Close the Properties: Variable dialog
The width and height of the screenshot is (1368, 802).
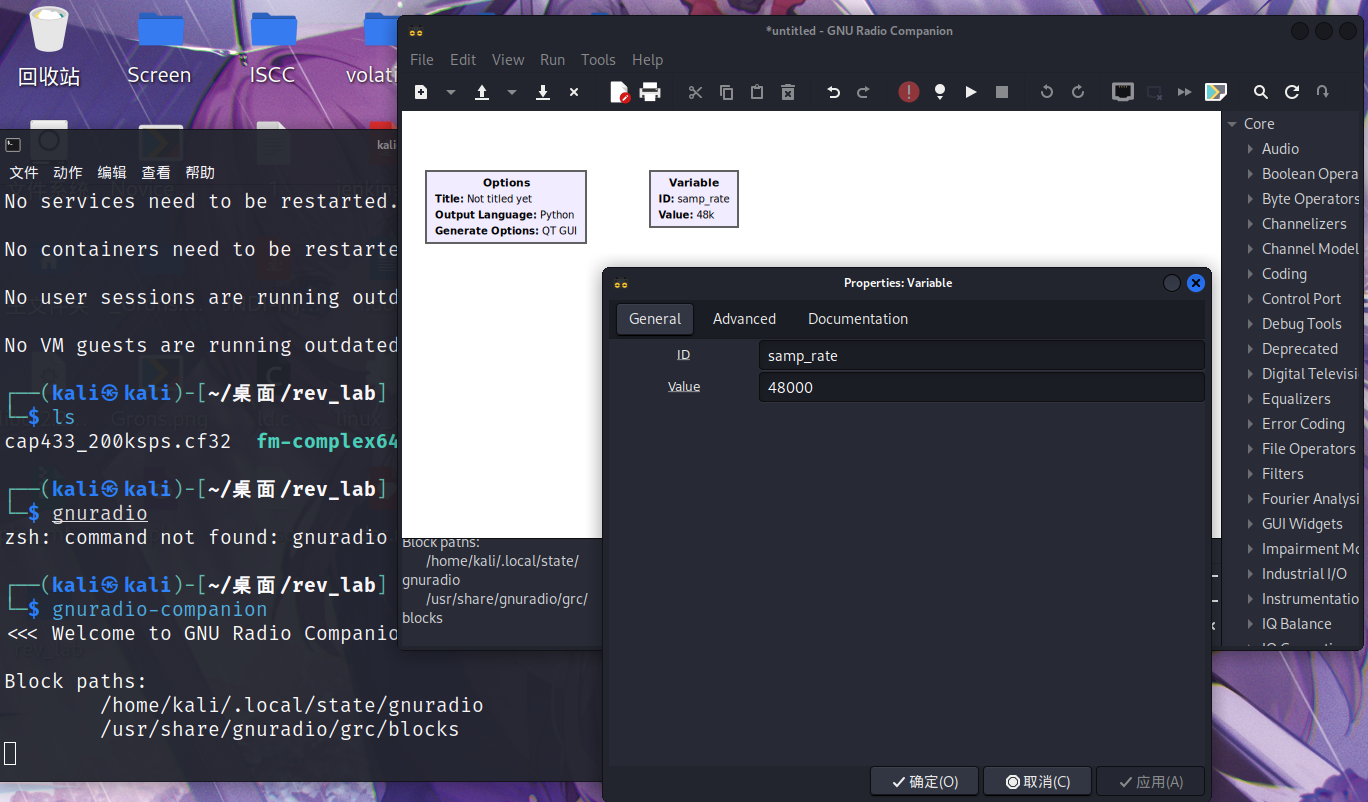click(1195, 283)
